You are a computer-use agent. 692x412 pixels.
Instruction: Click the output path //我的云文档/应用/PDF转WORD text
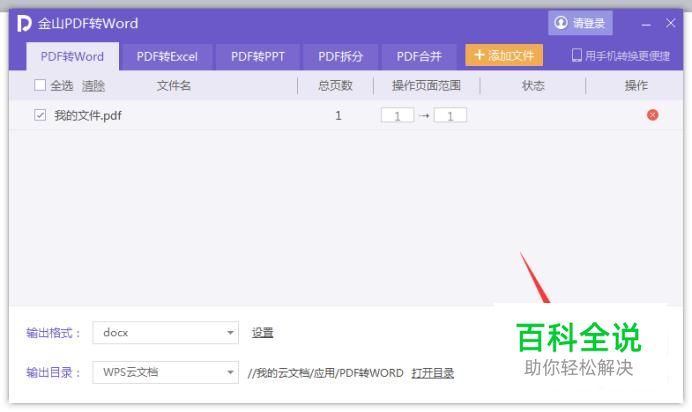326,373
